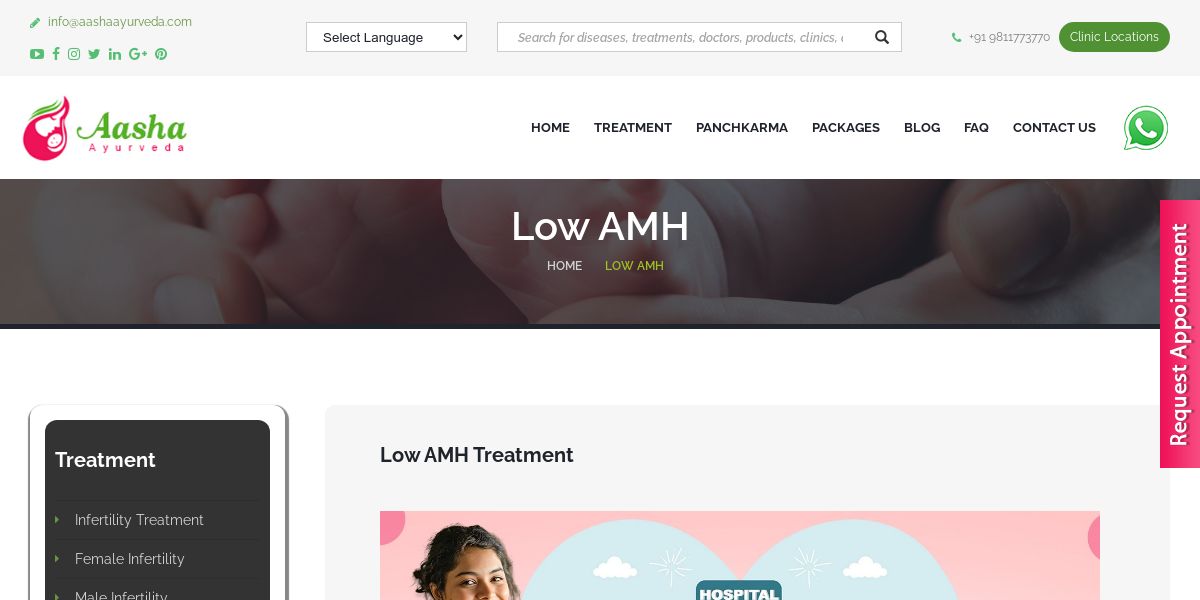Open the LinkedIn social icon
Screen dimensions: 1200x600
115,54
